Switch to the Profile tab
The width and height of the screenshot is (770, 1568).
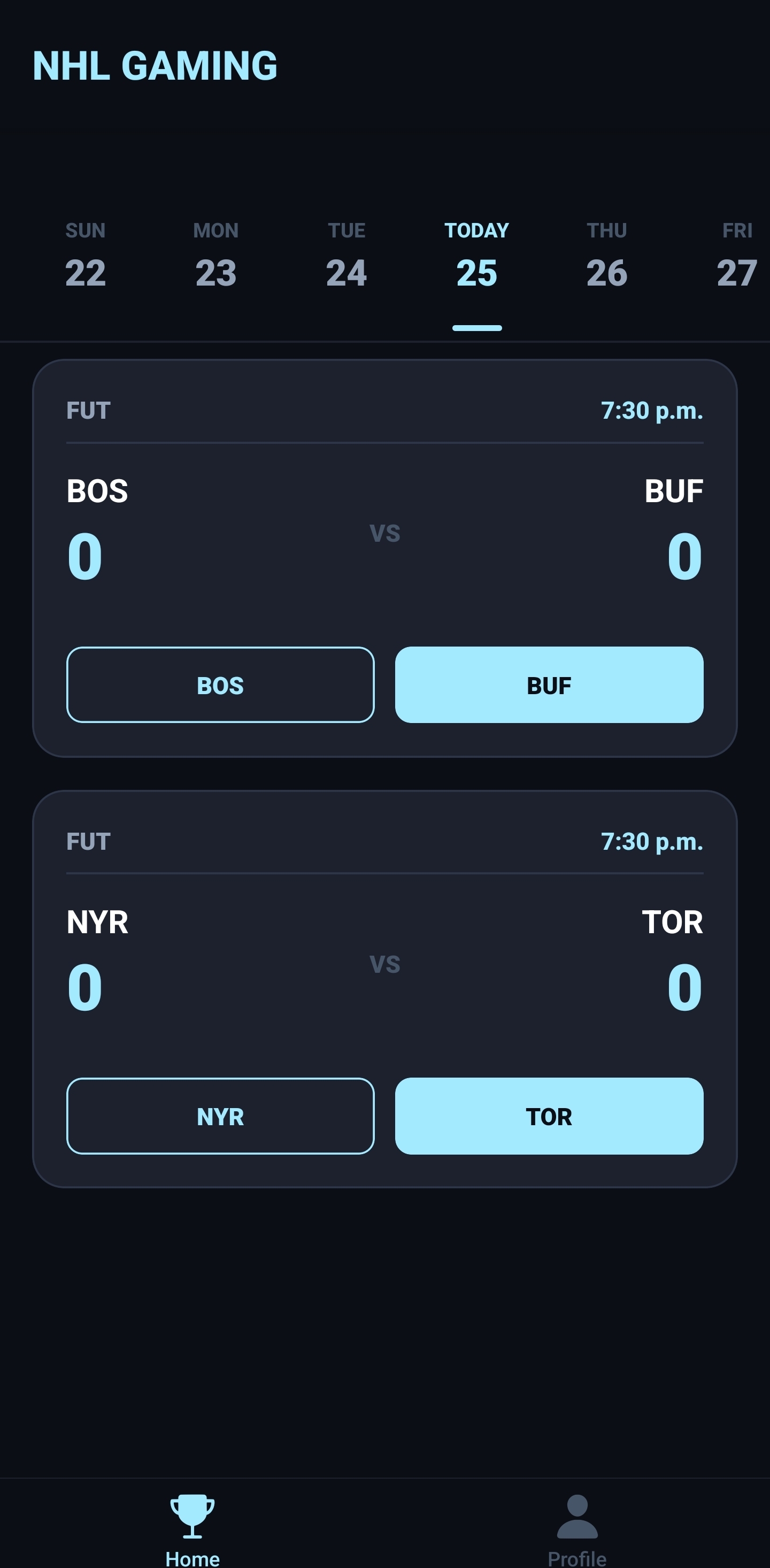576,1521
